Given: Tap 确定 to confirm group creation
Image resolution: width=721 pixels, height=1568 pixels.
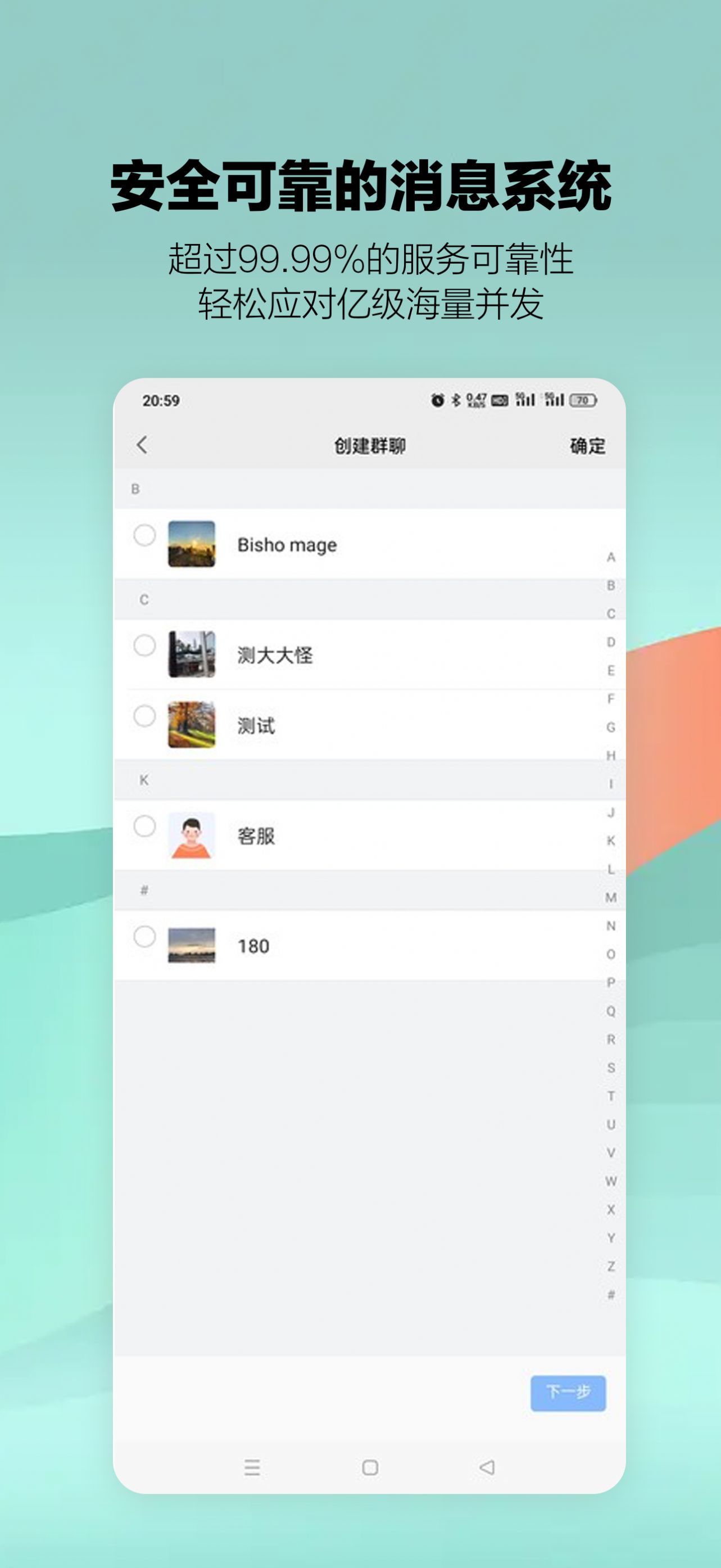Looking at the screenshot, I should pos(587,446).
